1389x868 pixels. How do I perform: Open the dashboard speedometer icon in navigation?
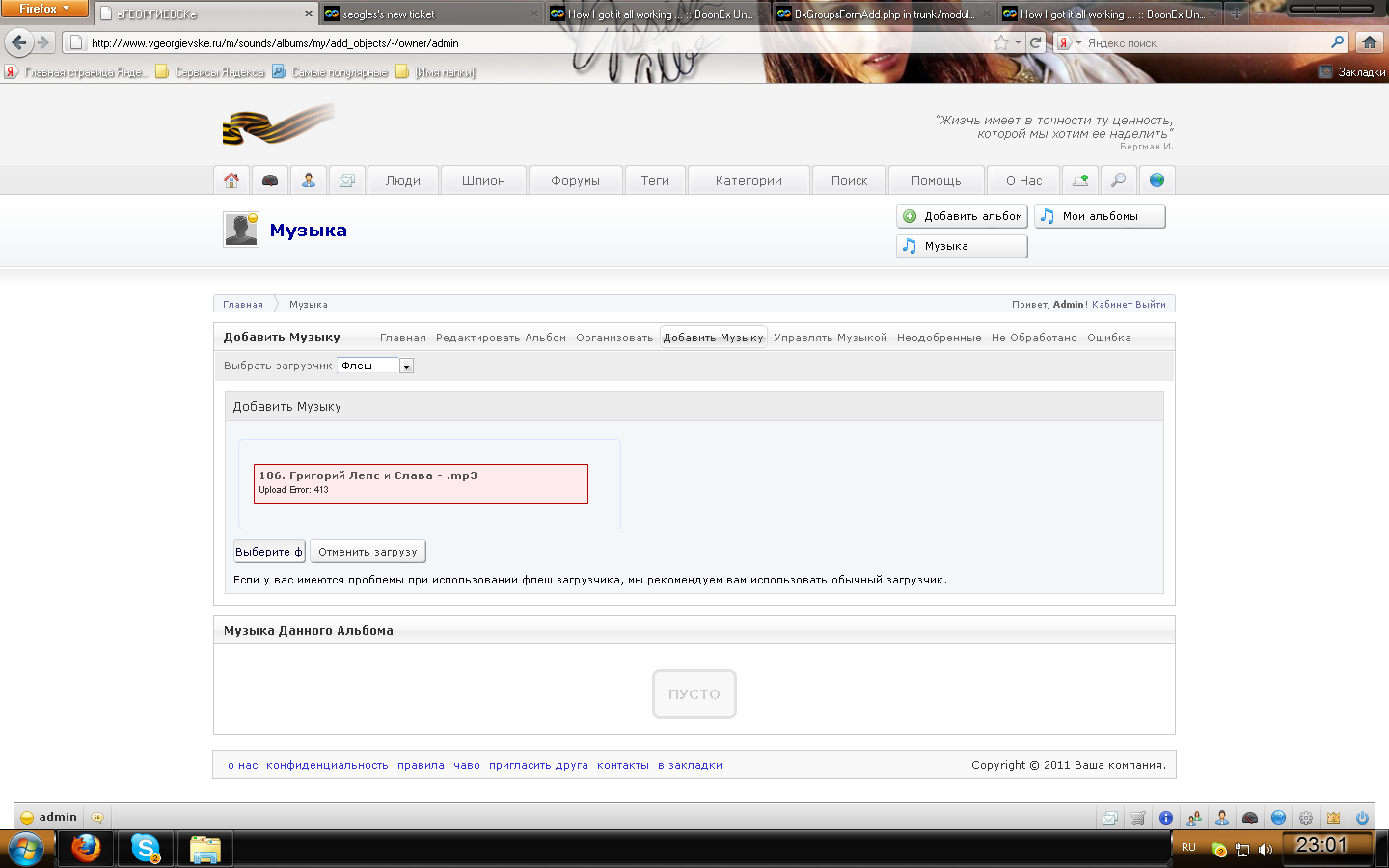click(x=270, y=180)
